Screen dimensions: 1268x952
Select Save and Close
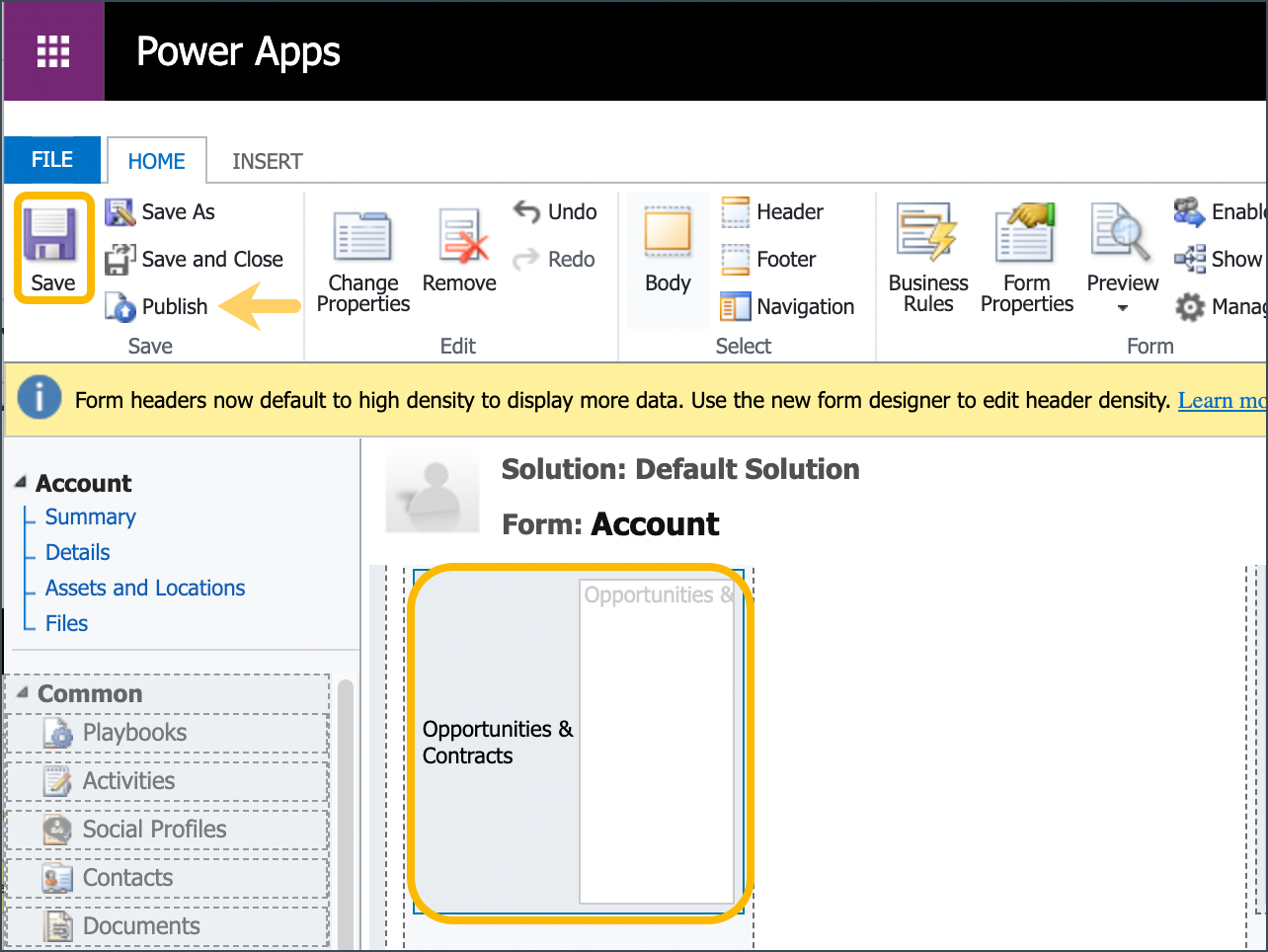tap(195, 260)
